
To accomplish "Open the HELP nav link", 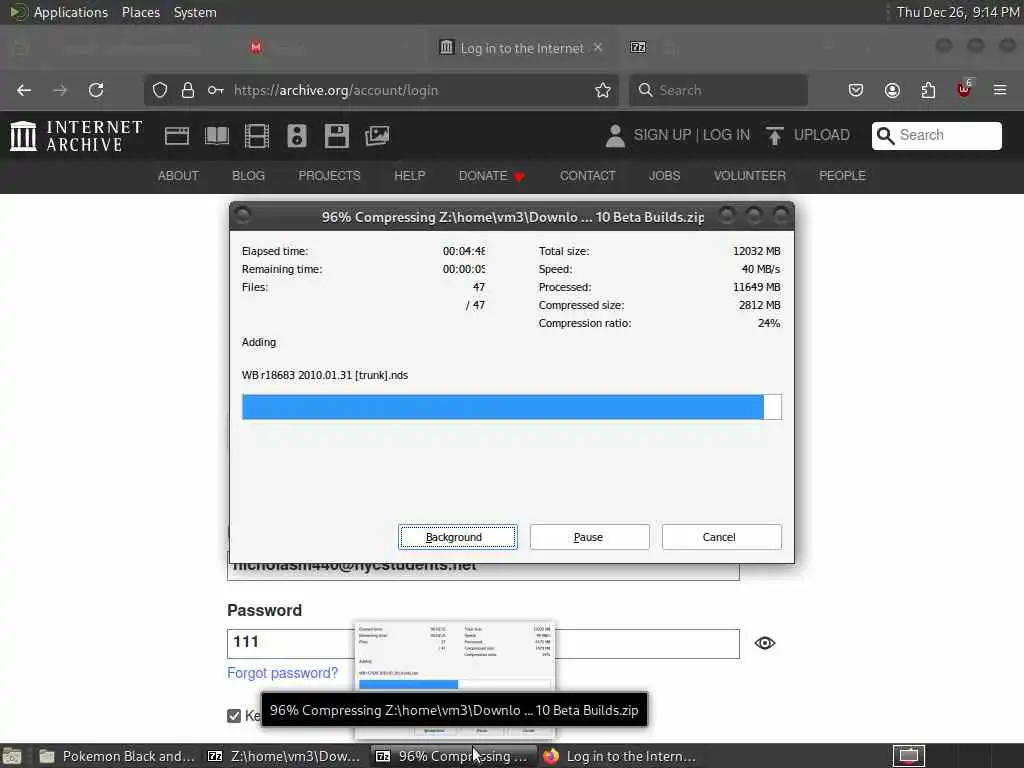I will [x=409, y=176].
